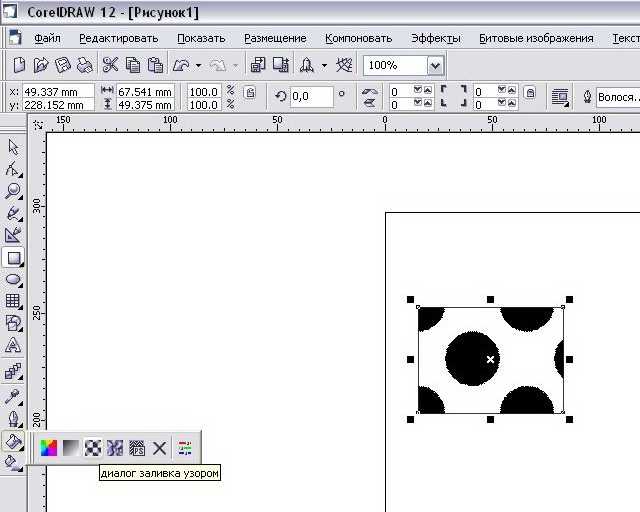
Task: Click the Export icon
Action: point(281,65)
